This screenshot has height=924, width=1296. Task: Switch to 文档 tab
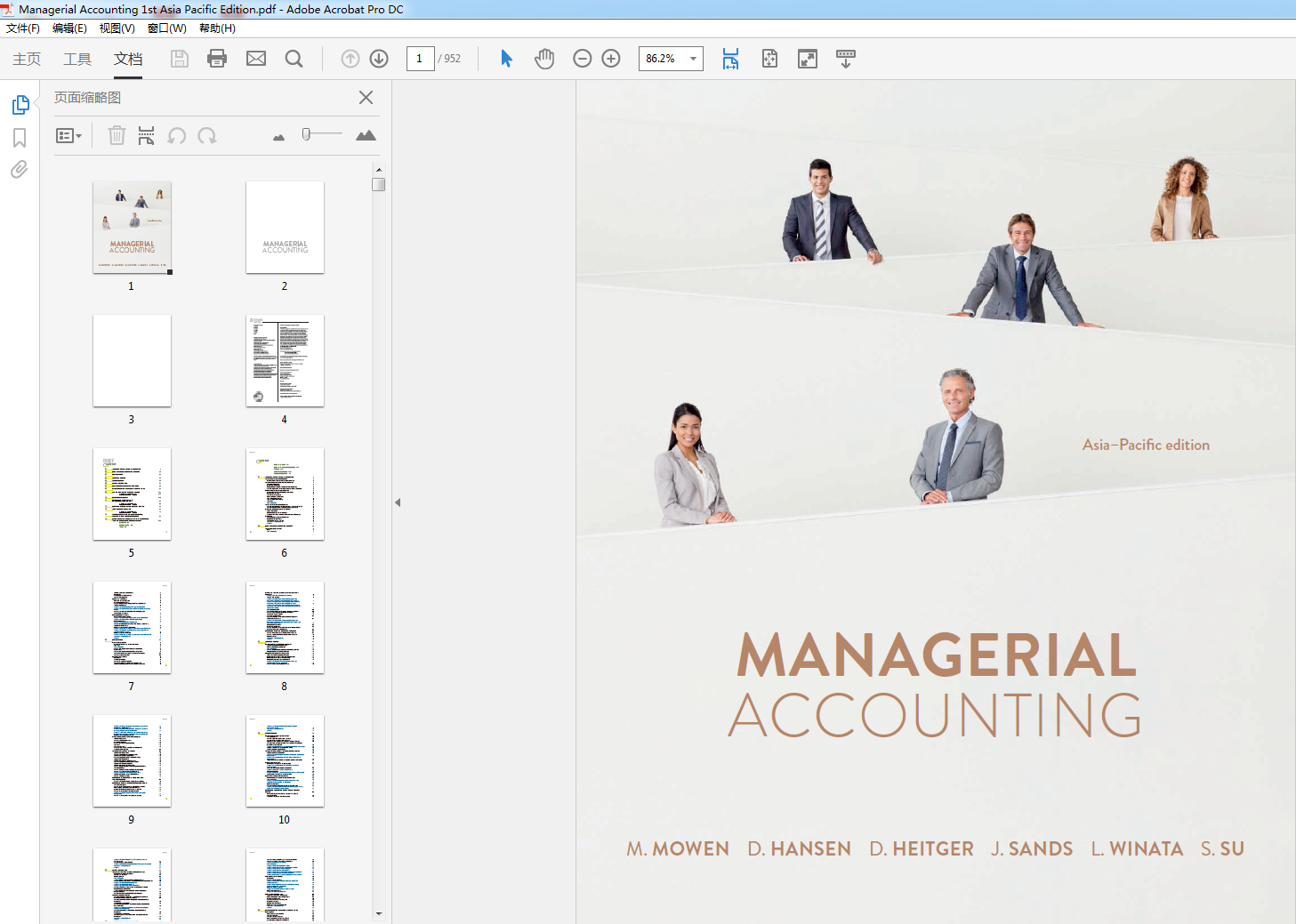128,59
